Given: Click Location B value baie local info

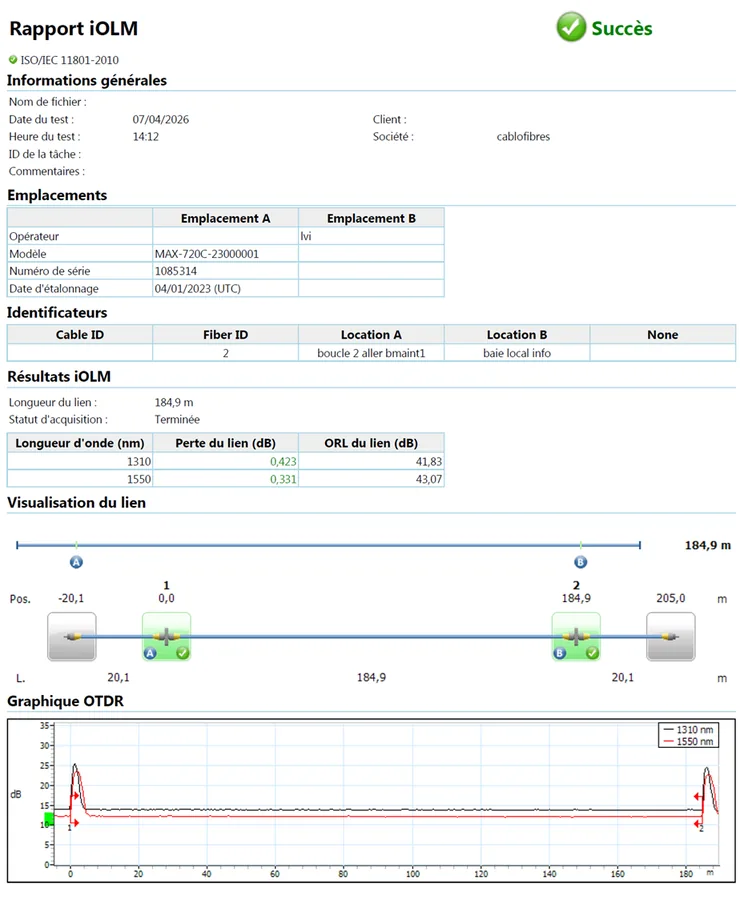Looking at the screenshot, I should coord(517,353).
